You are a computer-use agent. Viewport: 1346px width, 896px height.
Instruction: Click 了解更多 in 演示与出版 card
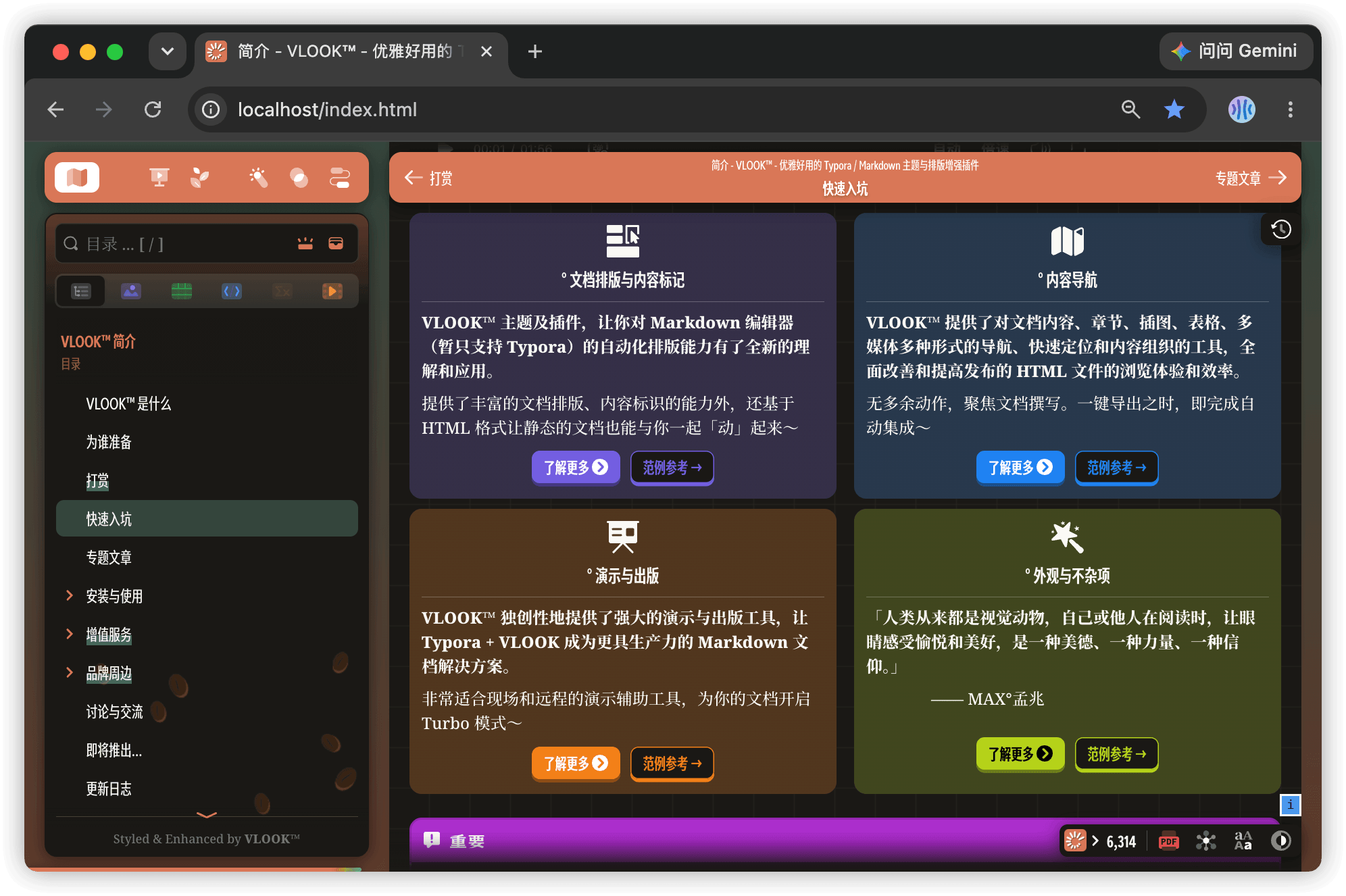(576, 764)
